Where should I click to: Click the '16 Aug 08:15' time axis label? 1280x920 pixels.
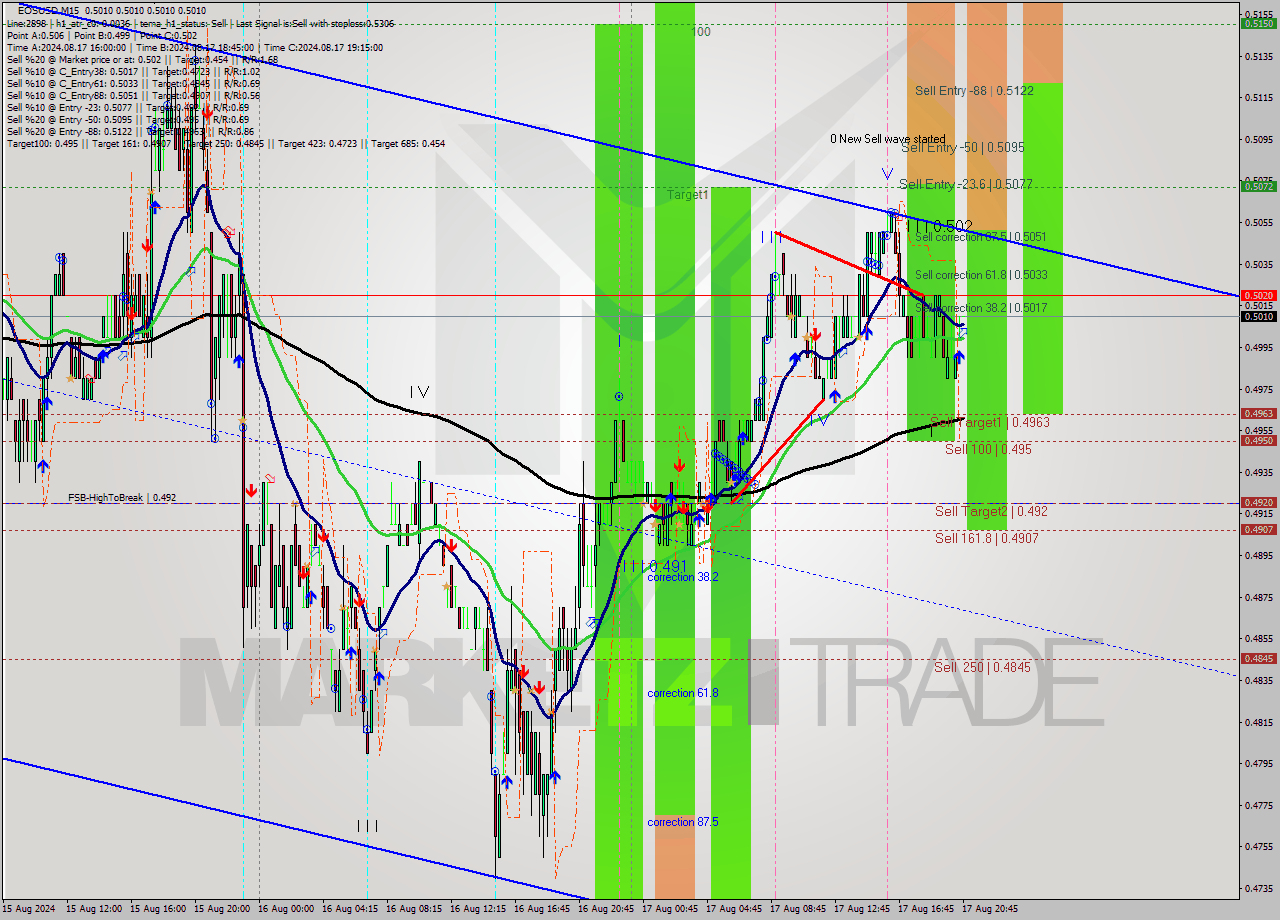tap(414, 909)
